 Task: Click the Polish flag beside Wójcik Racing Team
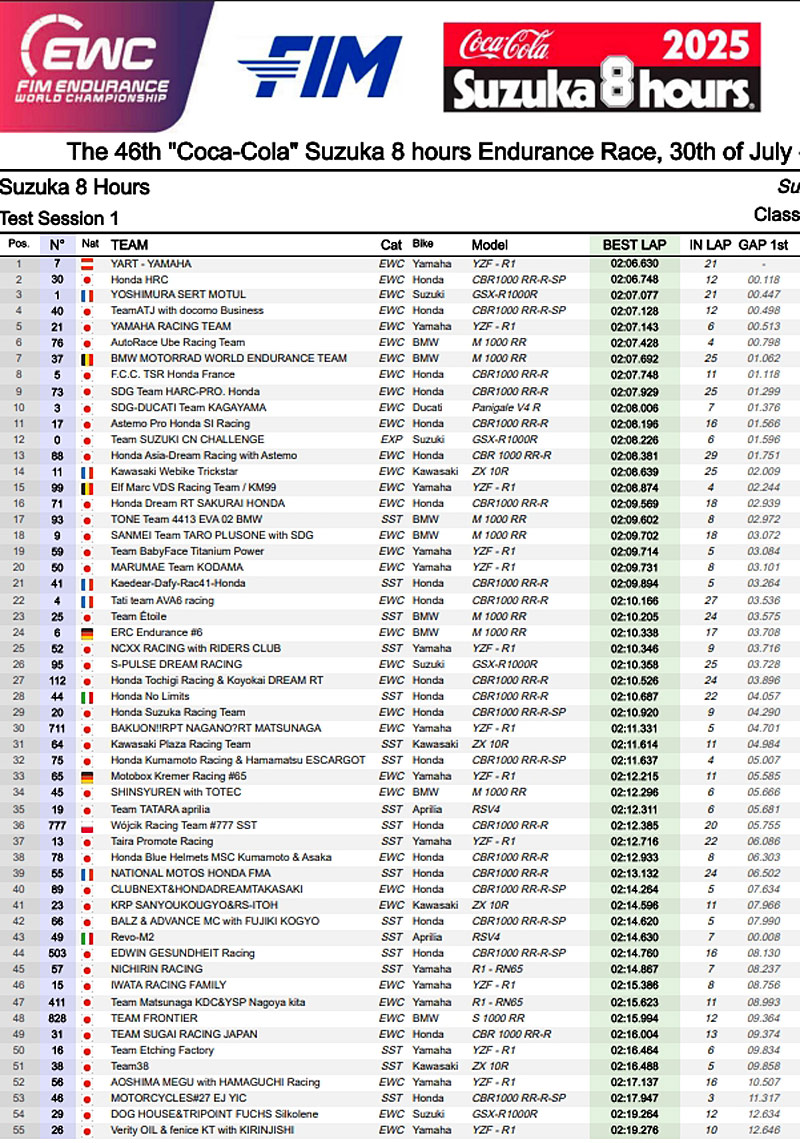87,825
